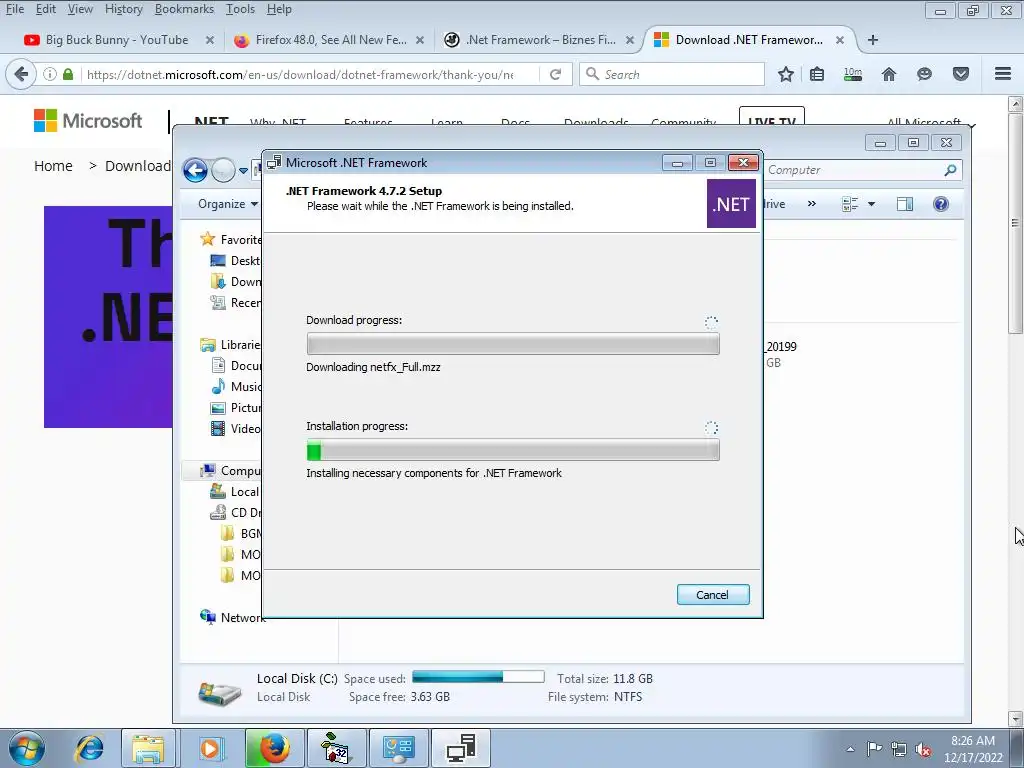The height and width of the screenshot is (768, 1024).
Task: Open Windows Media Player from taskbar
Action: [210, 748]
